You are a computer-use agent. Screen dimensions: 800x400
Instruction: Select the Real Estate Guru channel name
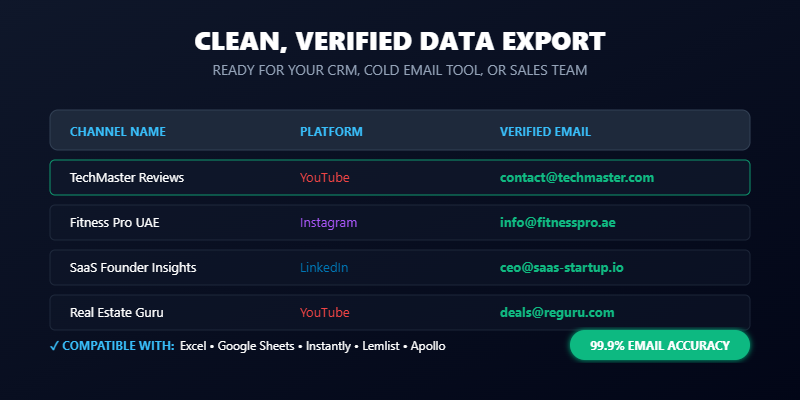(117, 312)
